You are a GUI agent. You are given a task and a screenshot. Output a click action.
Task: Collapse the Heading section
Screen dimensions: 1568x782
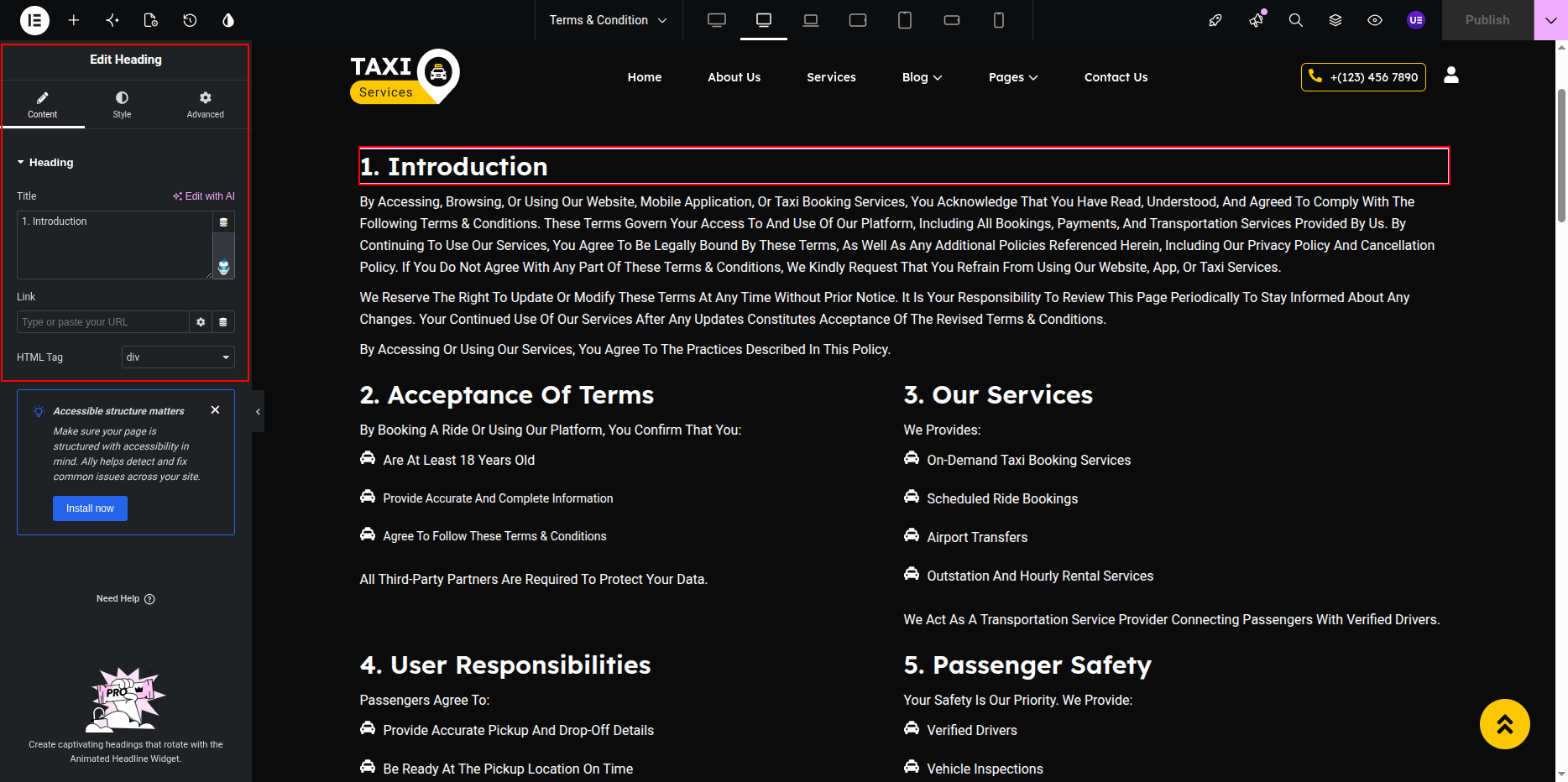click(45, 163)
